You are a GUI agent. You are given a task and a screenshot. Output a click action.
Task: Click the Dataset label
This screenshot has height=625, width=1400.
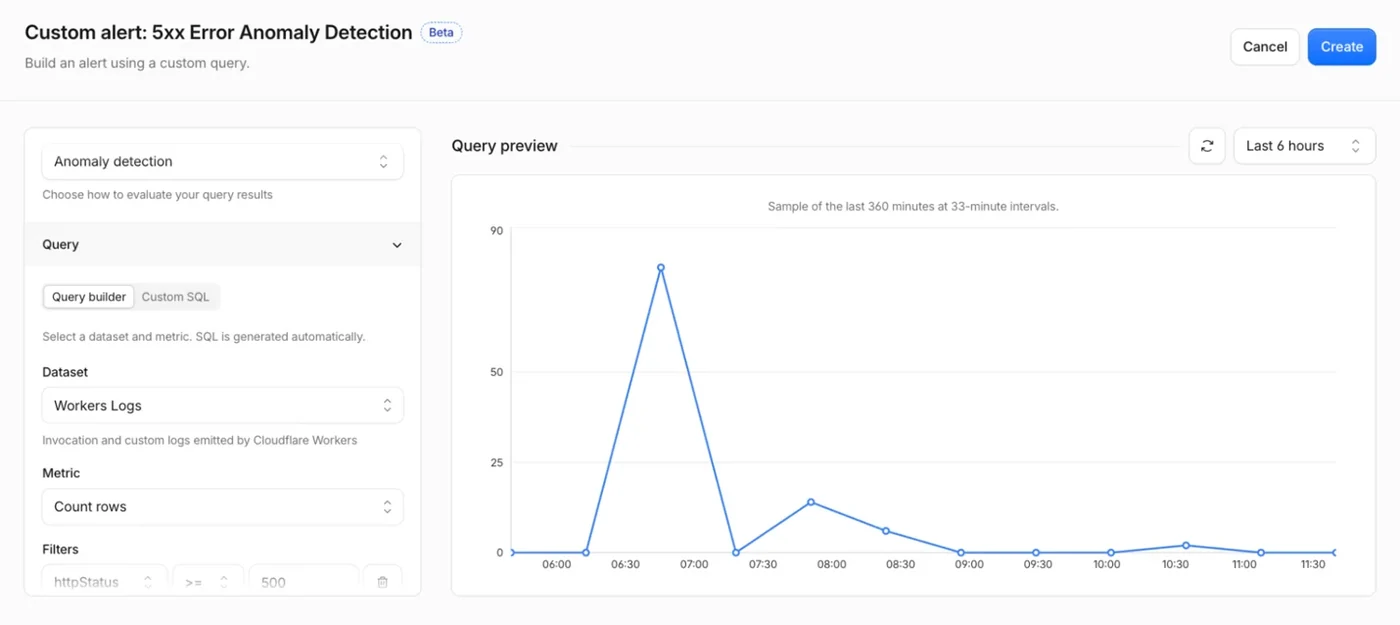(65, 372)
